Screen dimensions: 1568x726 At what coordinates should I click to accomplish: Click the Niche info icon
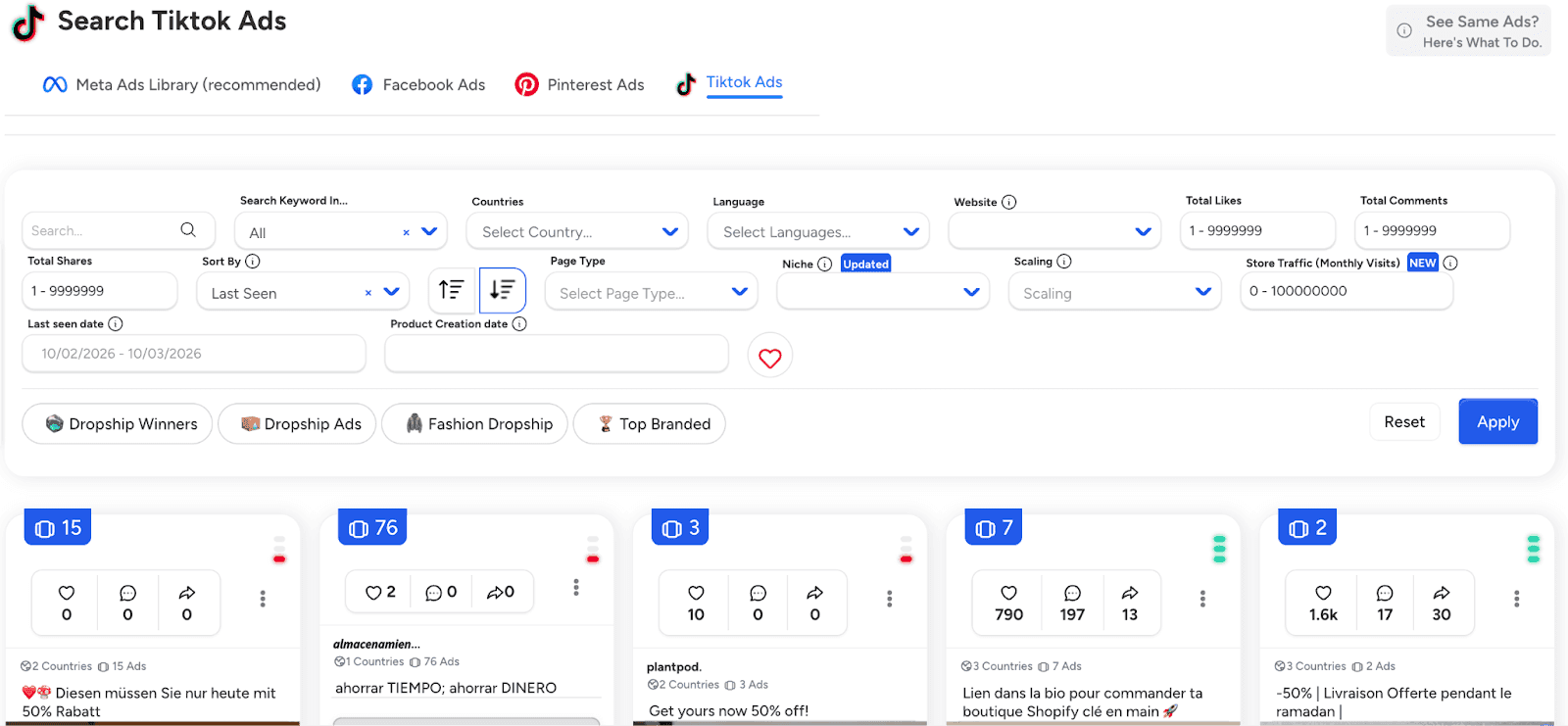click(825, 265)
